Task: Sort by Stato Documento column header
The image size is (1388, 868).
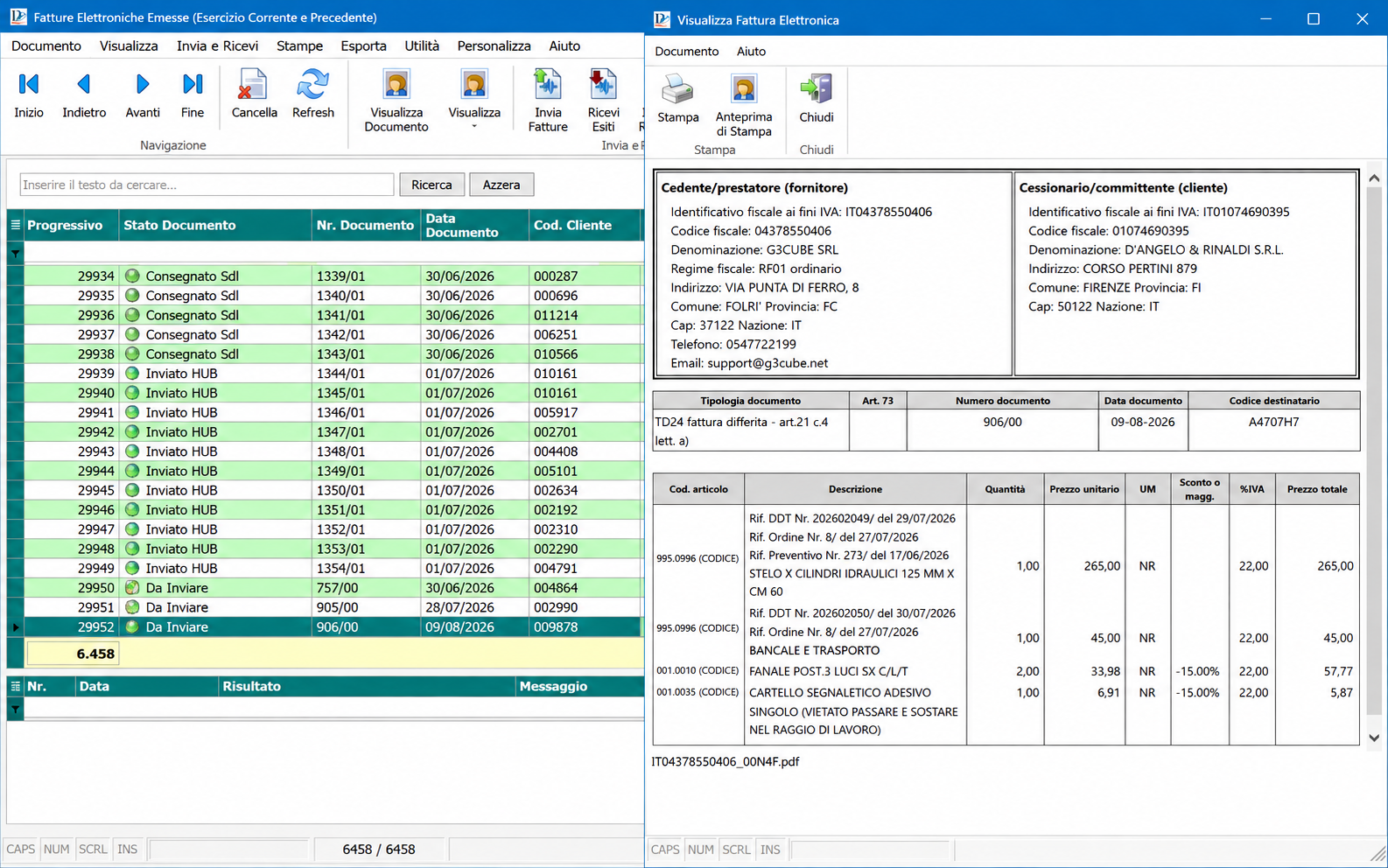Action: coord(215,225)
